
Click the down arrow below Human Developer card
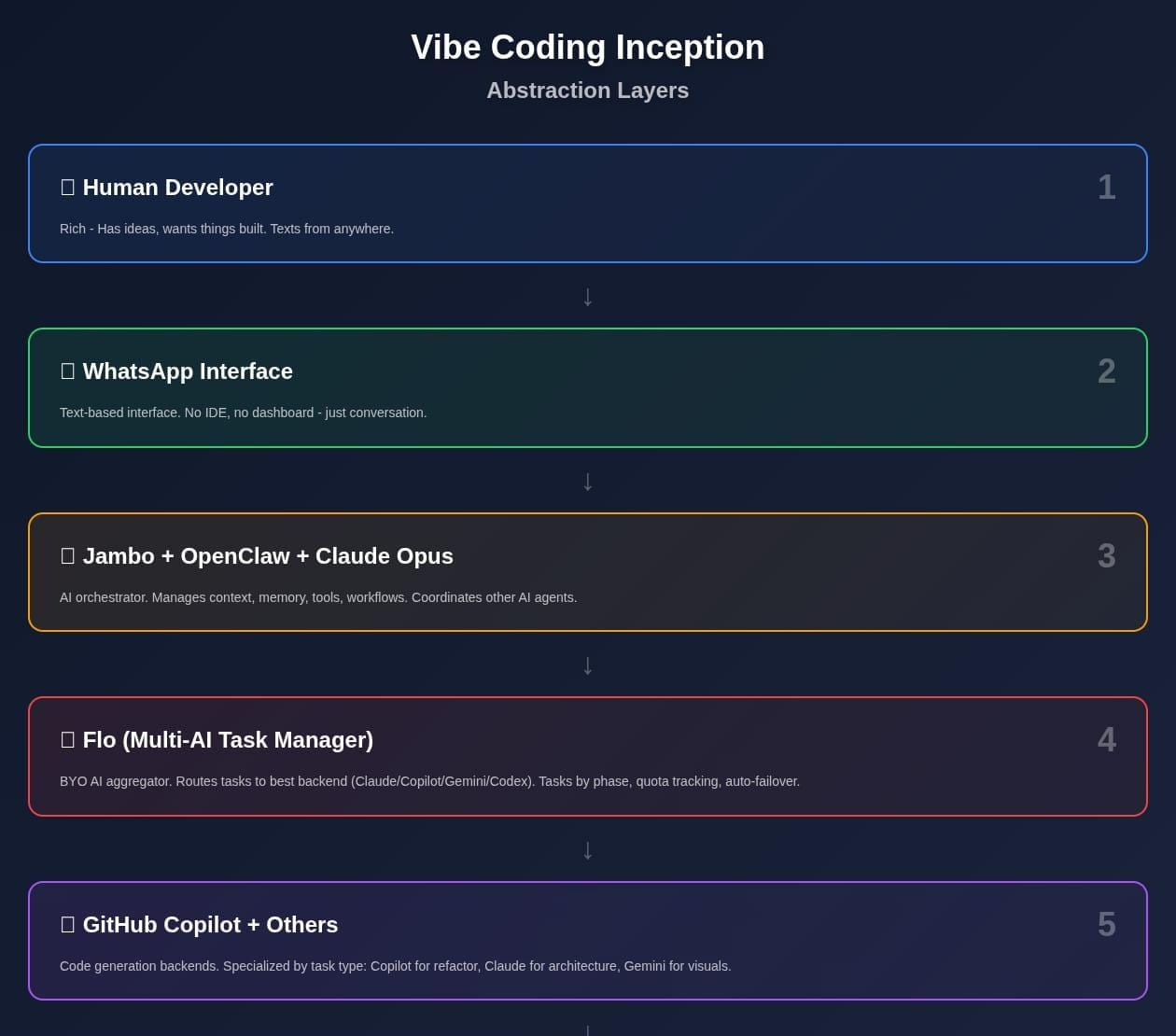pos(587,296)
